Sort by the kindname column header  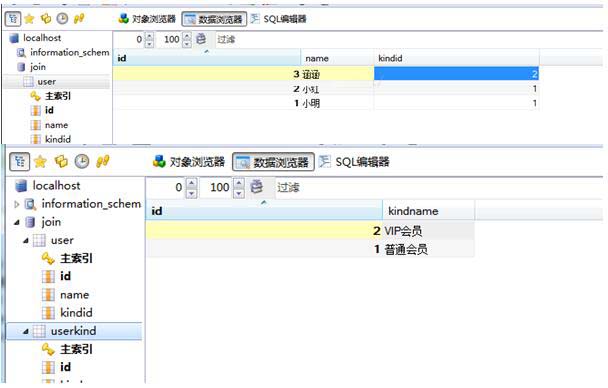pyautogui.click(x=428, y=211)
